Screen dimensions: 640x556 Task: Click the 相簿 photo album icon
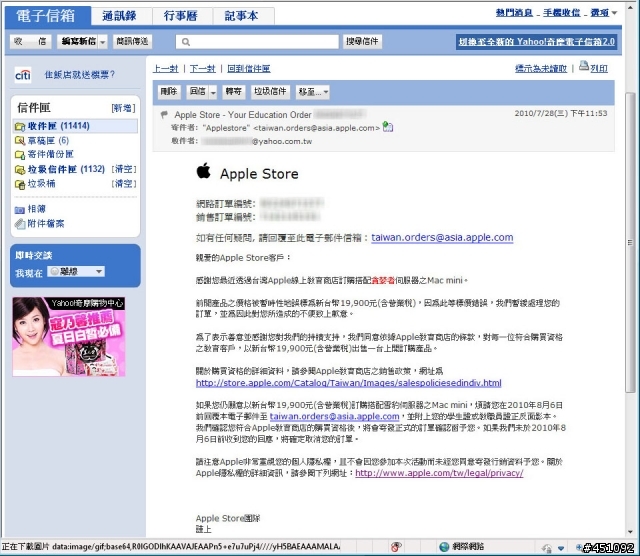(20, 210)
